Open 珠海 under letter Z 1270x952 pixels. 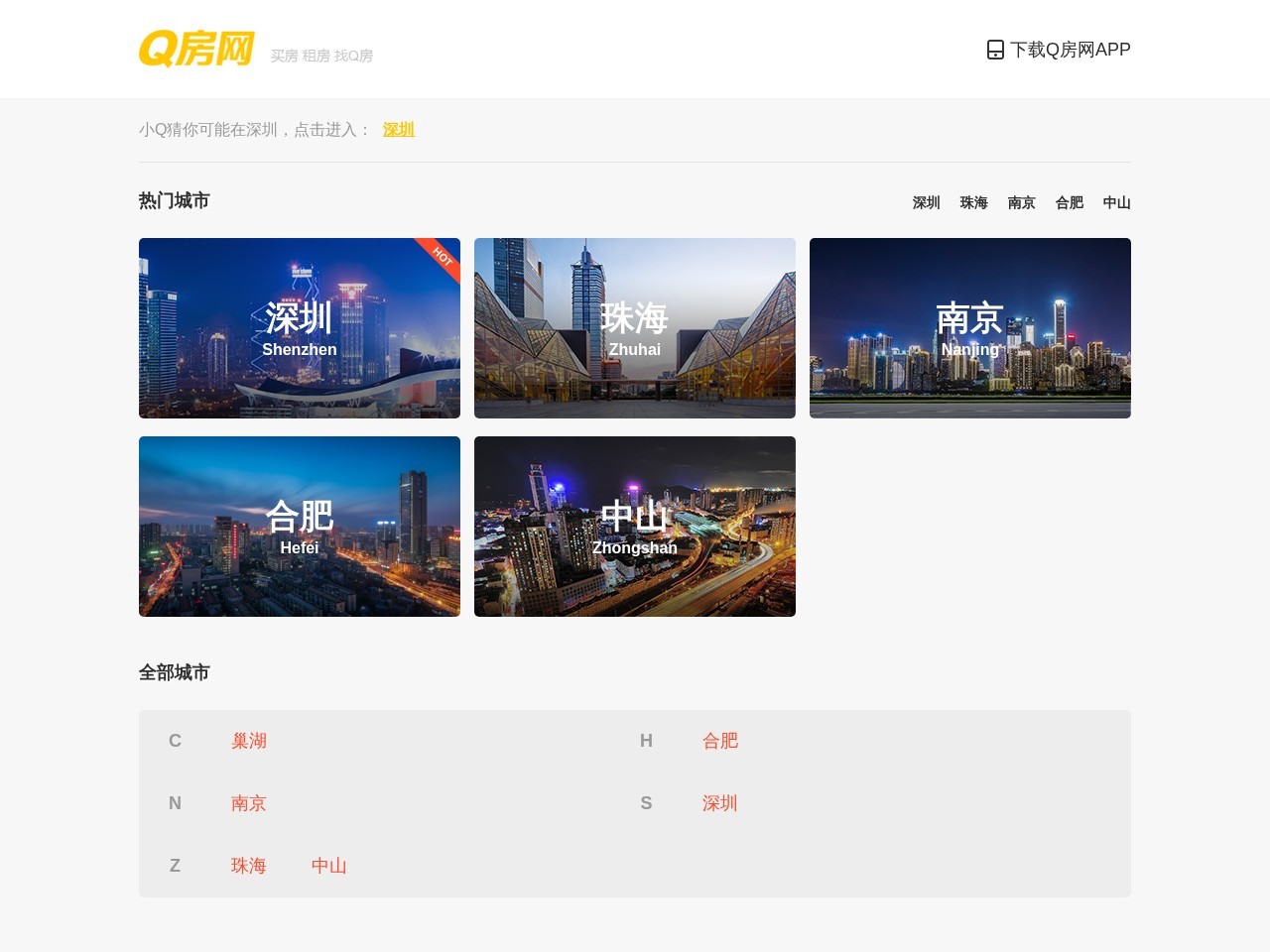pyautogui.click(x=248, y=866)
